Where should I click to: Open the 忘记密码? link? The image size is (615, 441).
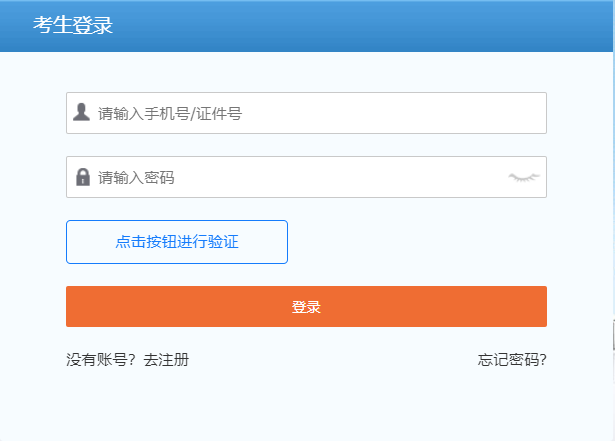coord(512,359)
